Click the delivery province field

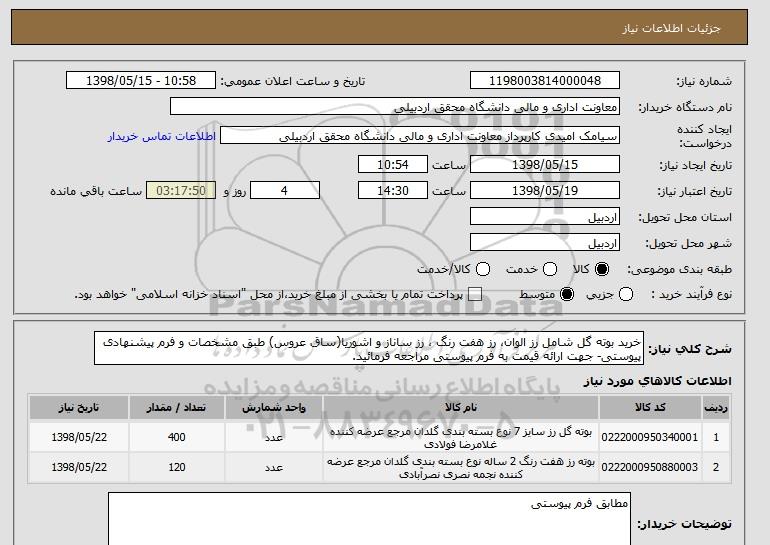pyautogui.click(x=545, y=217)
